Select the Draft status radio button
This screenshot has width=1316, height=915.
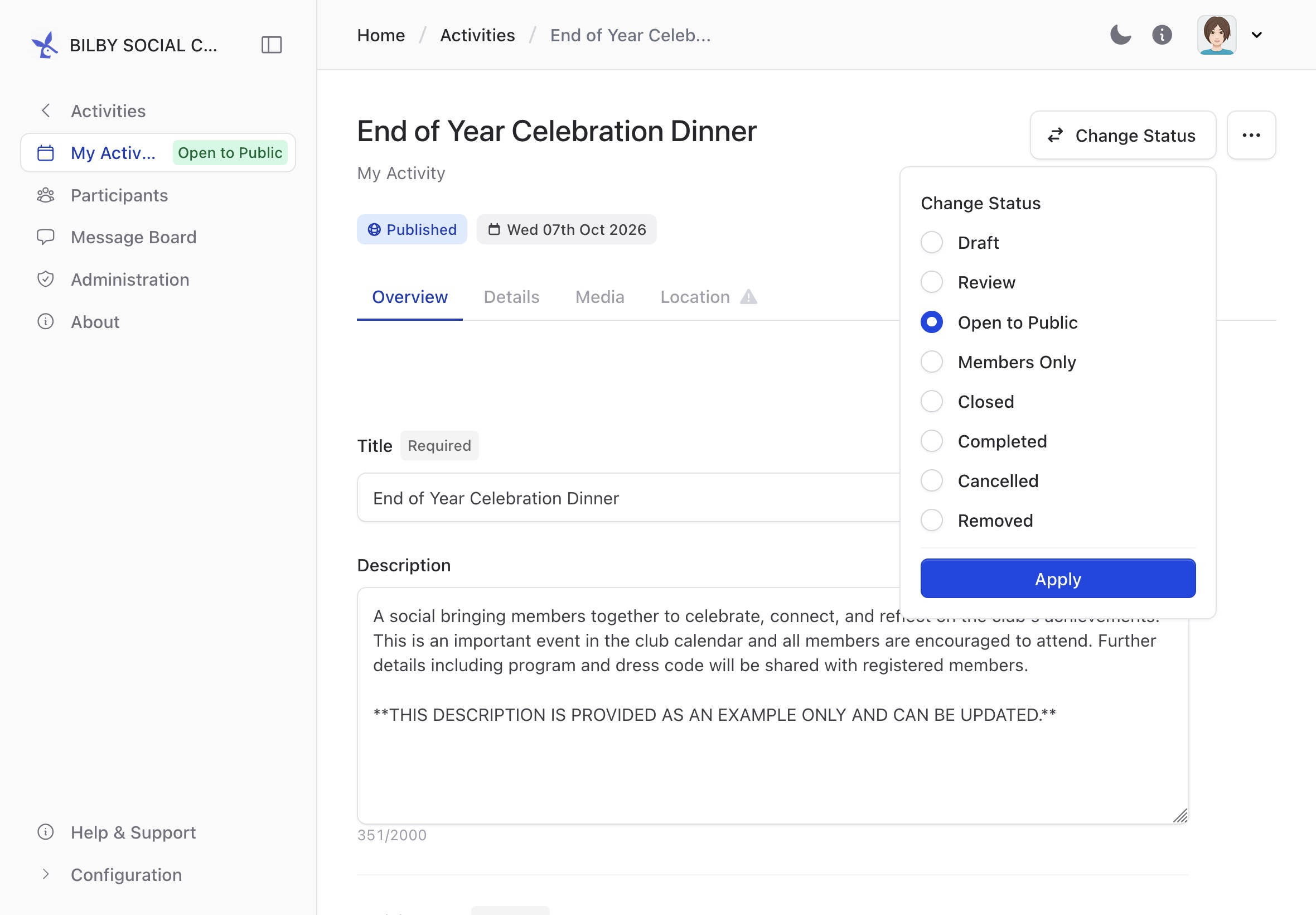932,243
